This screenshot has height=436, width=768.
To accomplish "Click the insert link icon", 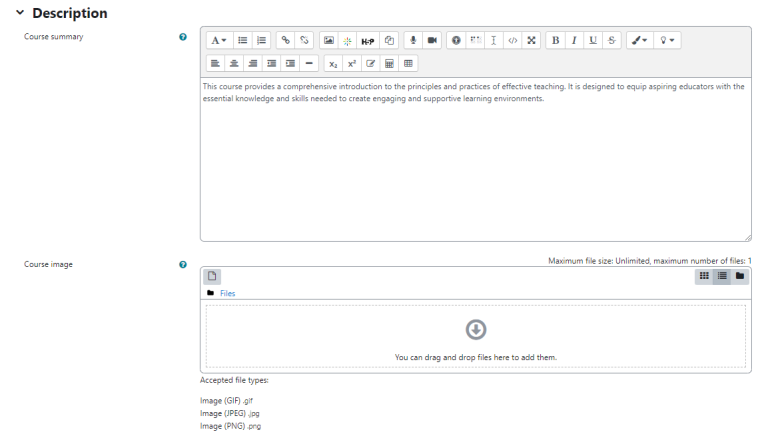I will pyautogui.click(x=286, y=40).
